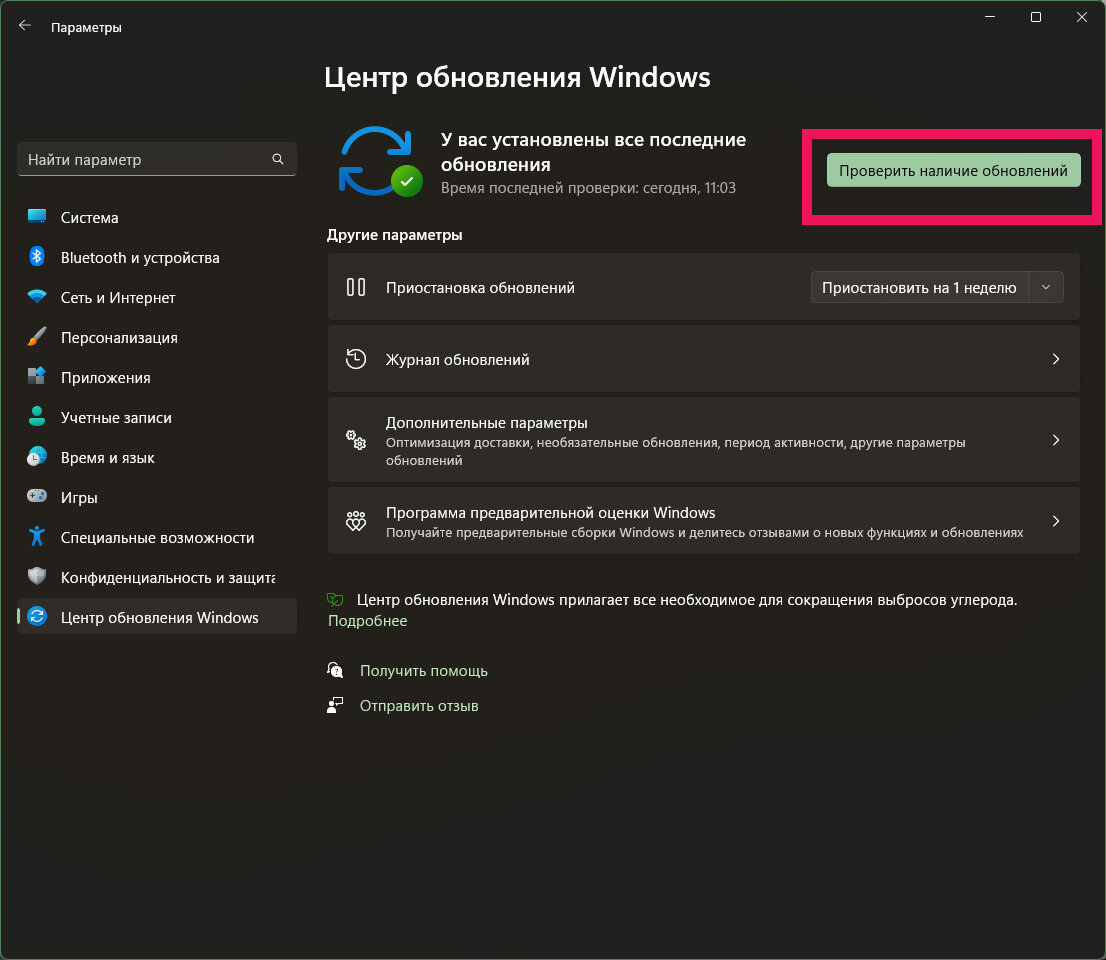The height and width of the screenshot is (960, 1106).
Task: Select Конфиденциальность и защита section
Action: pos(157,577)
